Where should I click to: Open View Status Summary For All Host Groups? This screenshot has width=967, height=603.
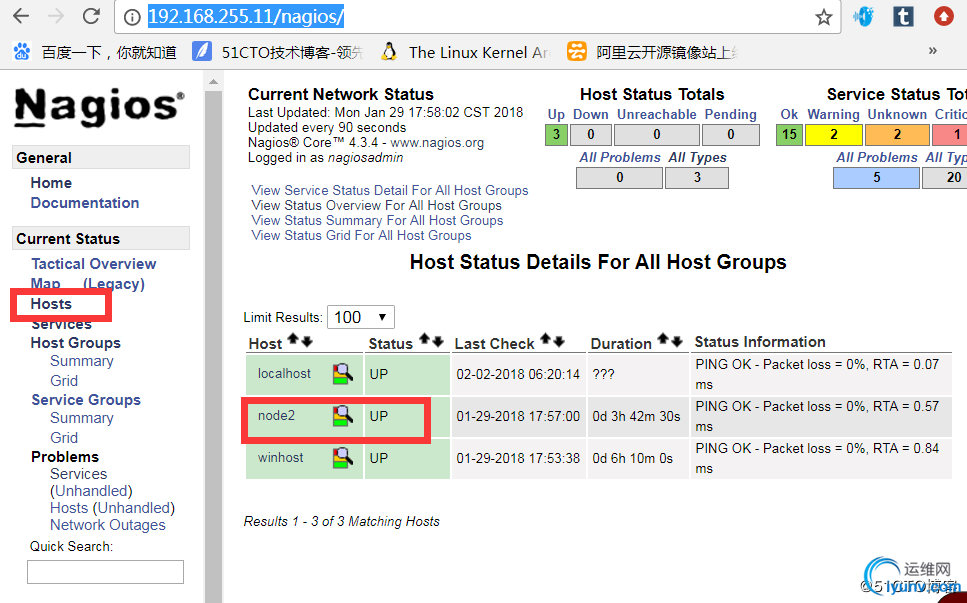pos(377,220)
